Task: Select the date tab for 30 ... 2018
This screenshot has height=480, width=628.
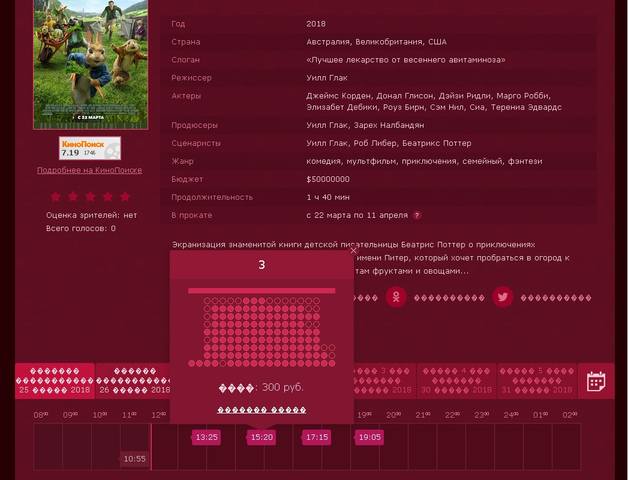Action: pos(456,381)
